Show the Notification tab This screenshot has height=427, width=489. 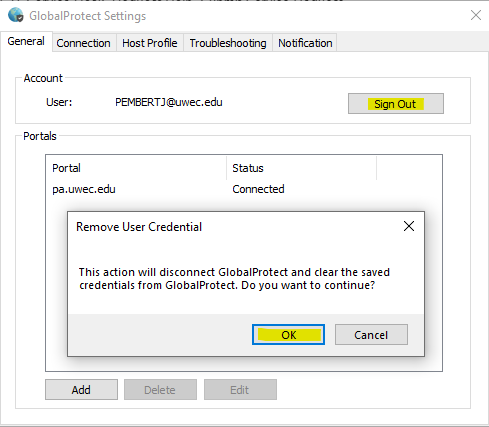pos(305,43)
